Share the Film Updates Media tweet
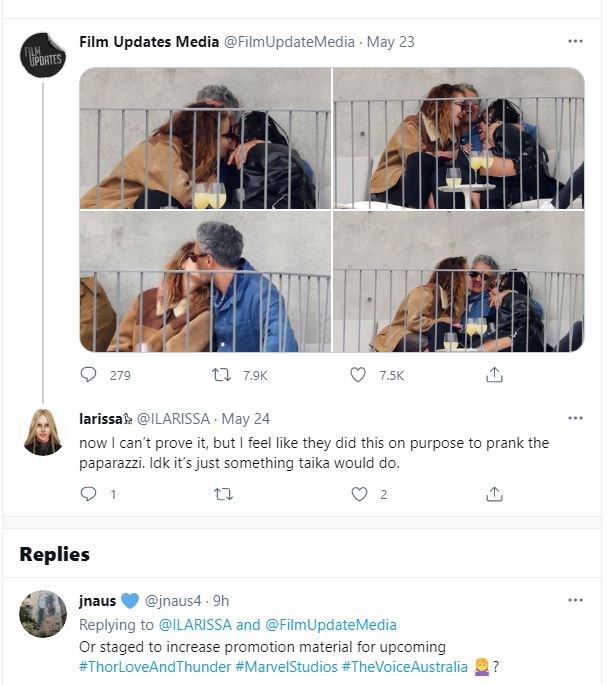Image resolution: width=606 pixels, height=685 pixels. pyautogui.click(x=493, y=375)
